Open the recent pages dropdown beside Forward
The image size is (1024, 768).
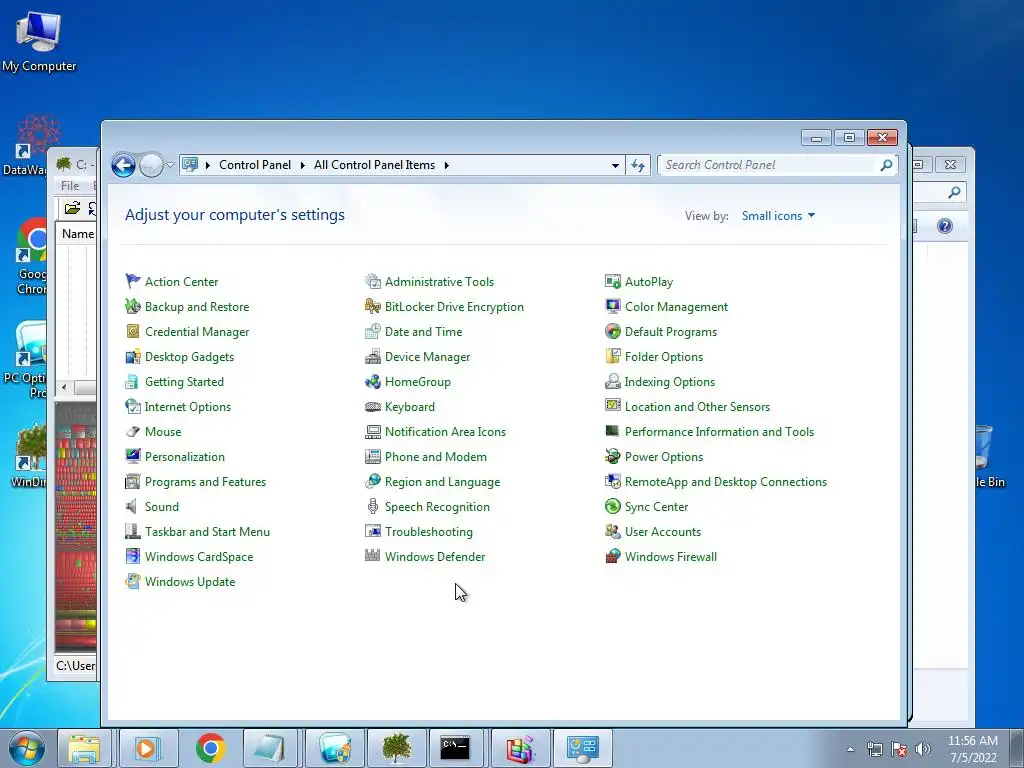(170, 165)
